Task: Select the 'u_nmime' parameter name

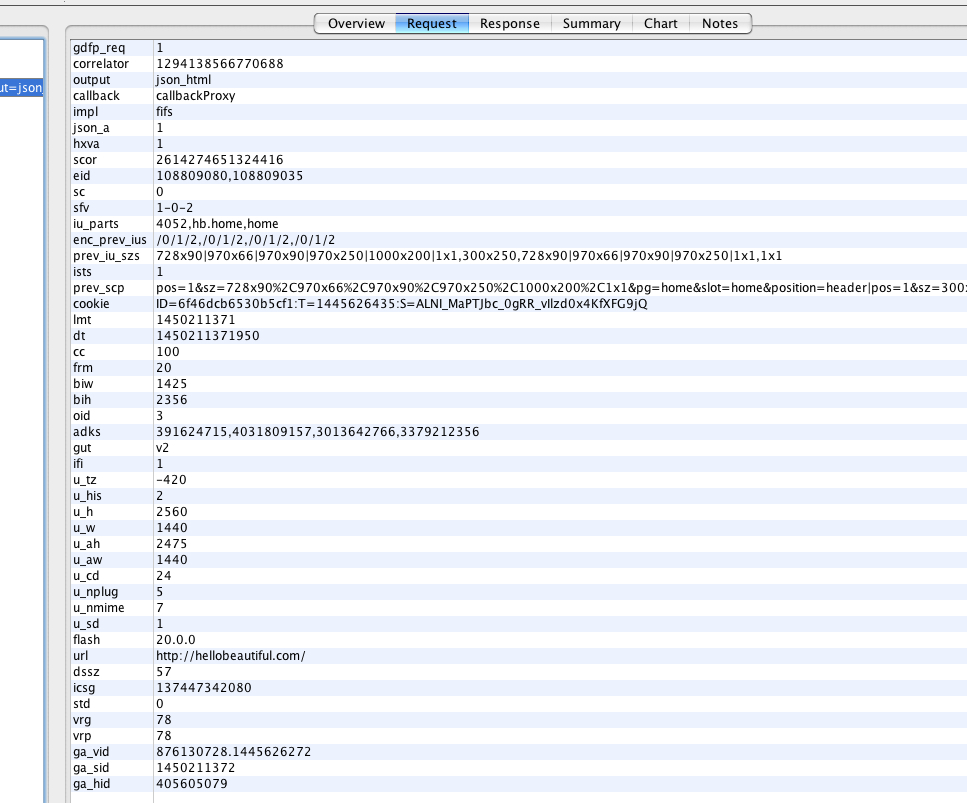Action: 99,608
